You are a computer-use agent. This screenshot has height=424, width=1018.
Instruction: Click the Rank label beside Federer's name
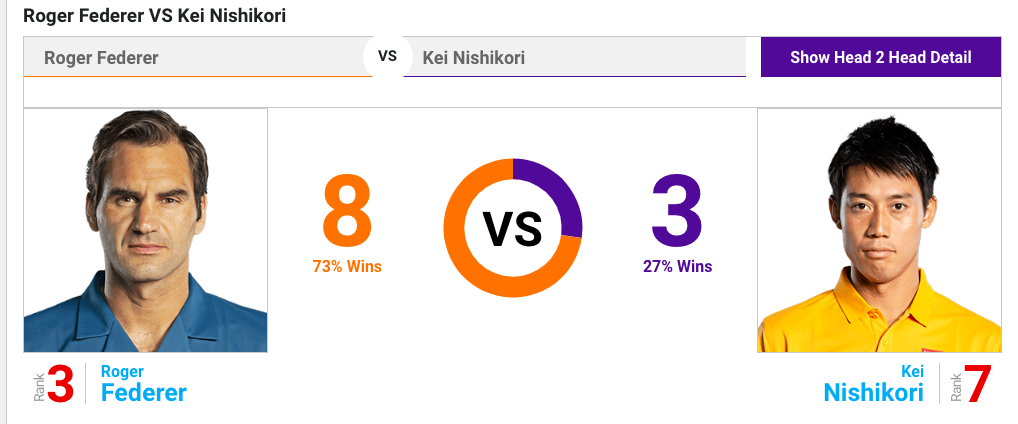tap(40, 387)
